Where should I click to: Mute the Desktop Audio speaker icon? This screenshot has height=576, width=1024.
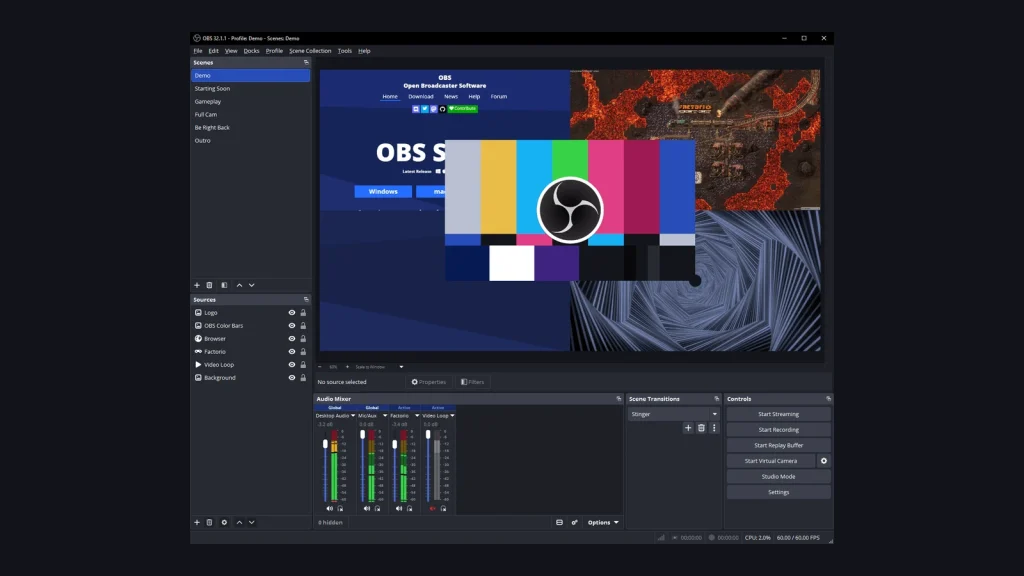(x=329, y=509)
